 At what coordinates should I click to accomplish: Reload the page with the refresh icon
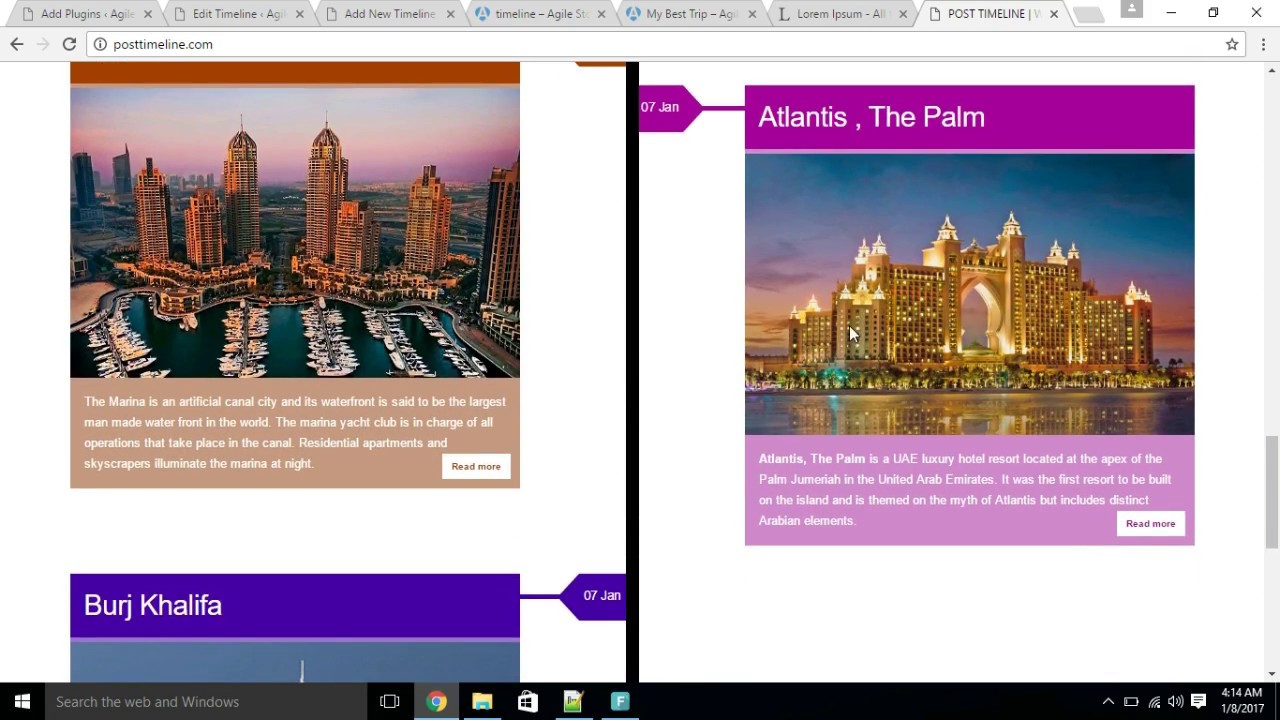69,44
